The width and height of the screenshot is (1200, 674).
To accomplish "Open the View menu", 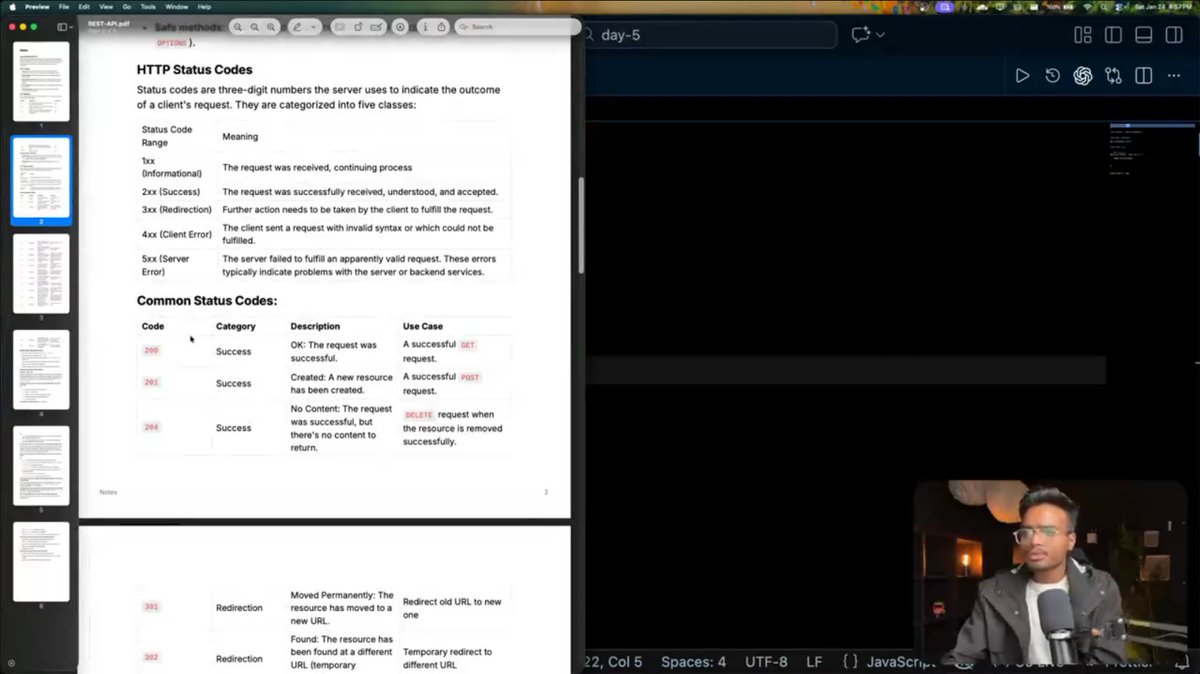I will pos(106,7).
